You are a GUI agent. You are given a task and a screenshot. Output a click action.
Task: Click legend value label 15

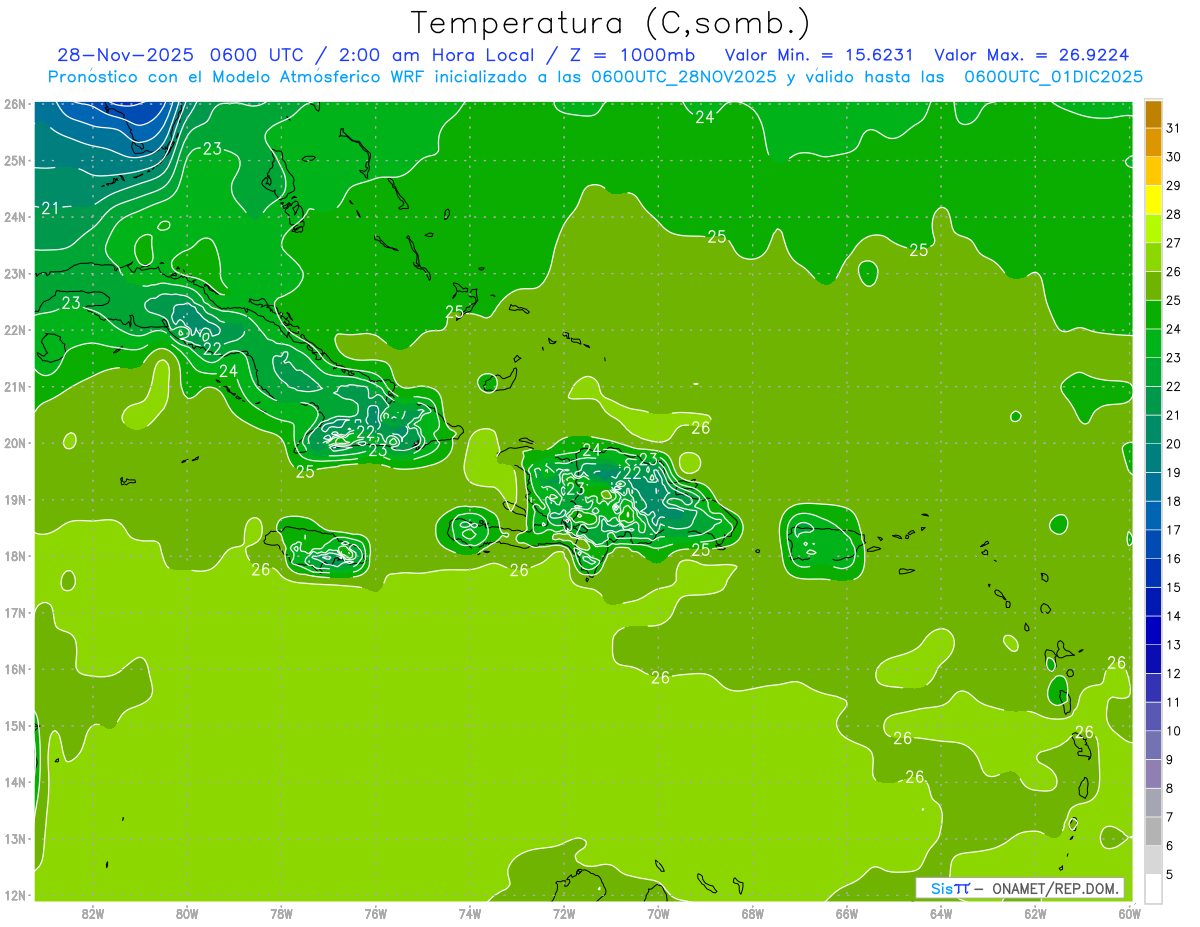click(x=1173, y=588)
